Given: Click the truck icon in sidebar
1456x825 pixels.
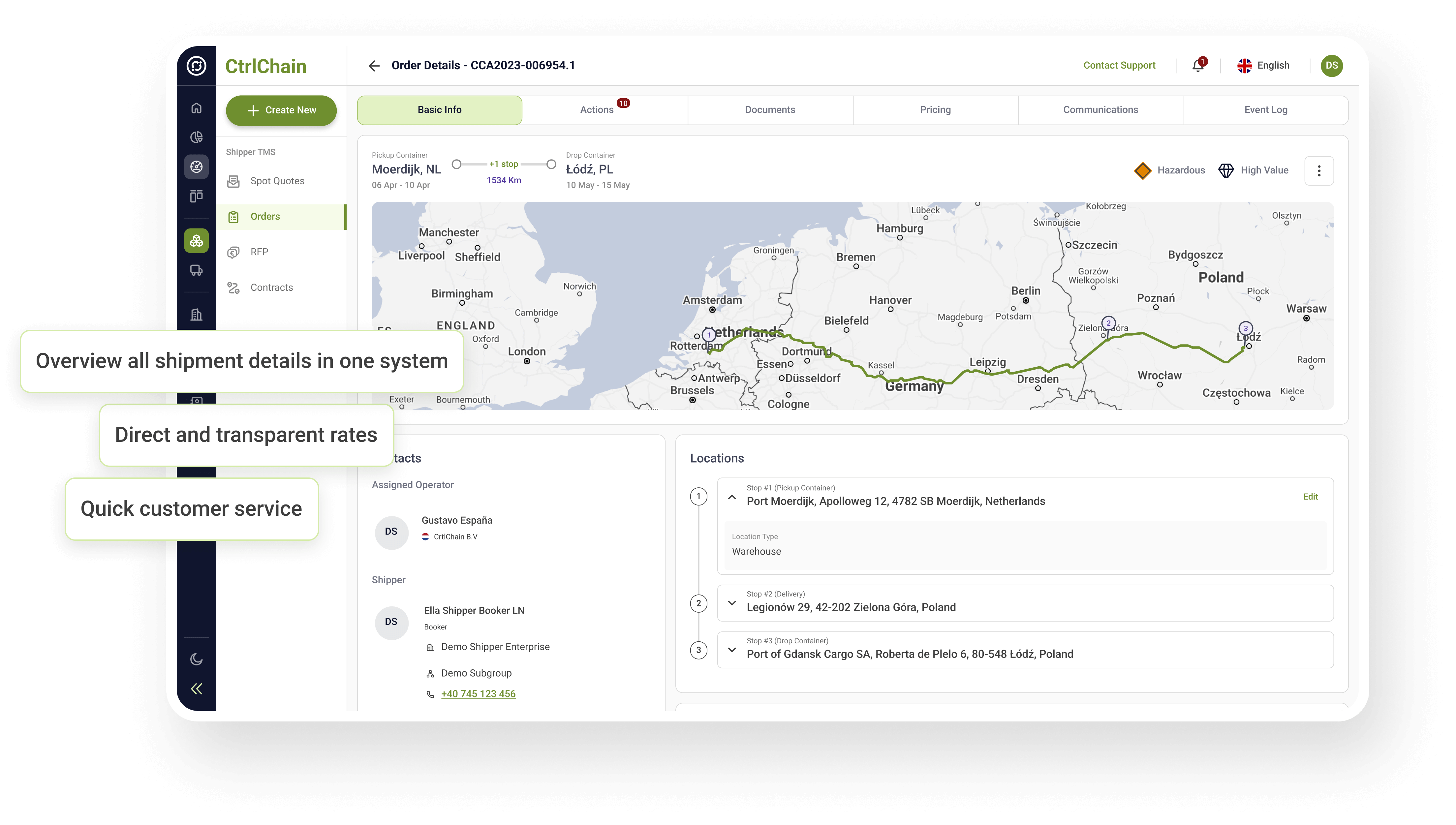Looking at the screenshot, I should point(196,270).
